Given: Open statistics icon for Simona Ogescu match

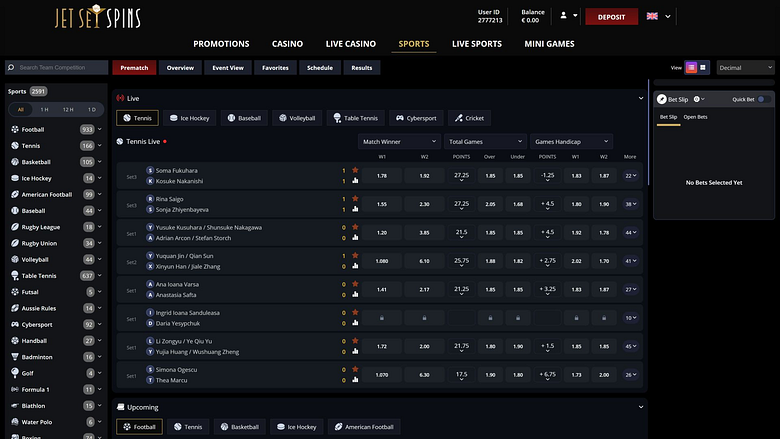Looking at the screenshot, I should tap(355, 380).
